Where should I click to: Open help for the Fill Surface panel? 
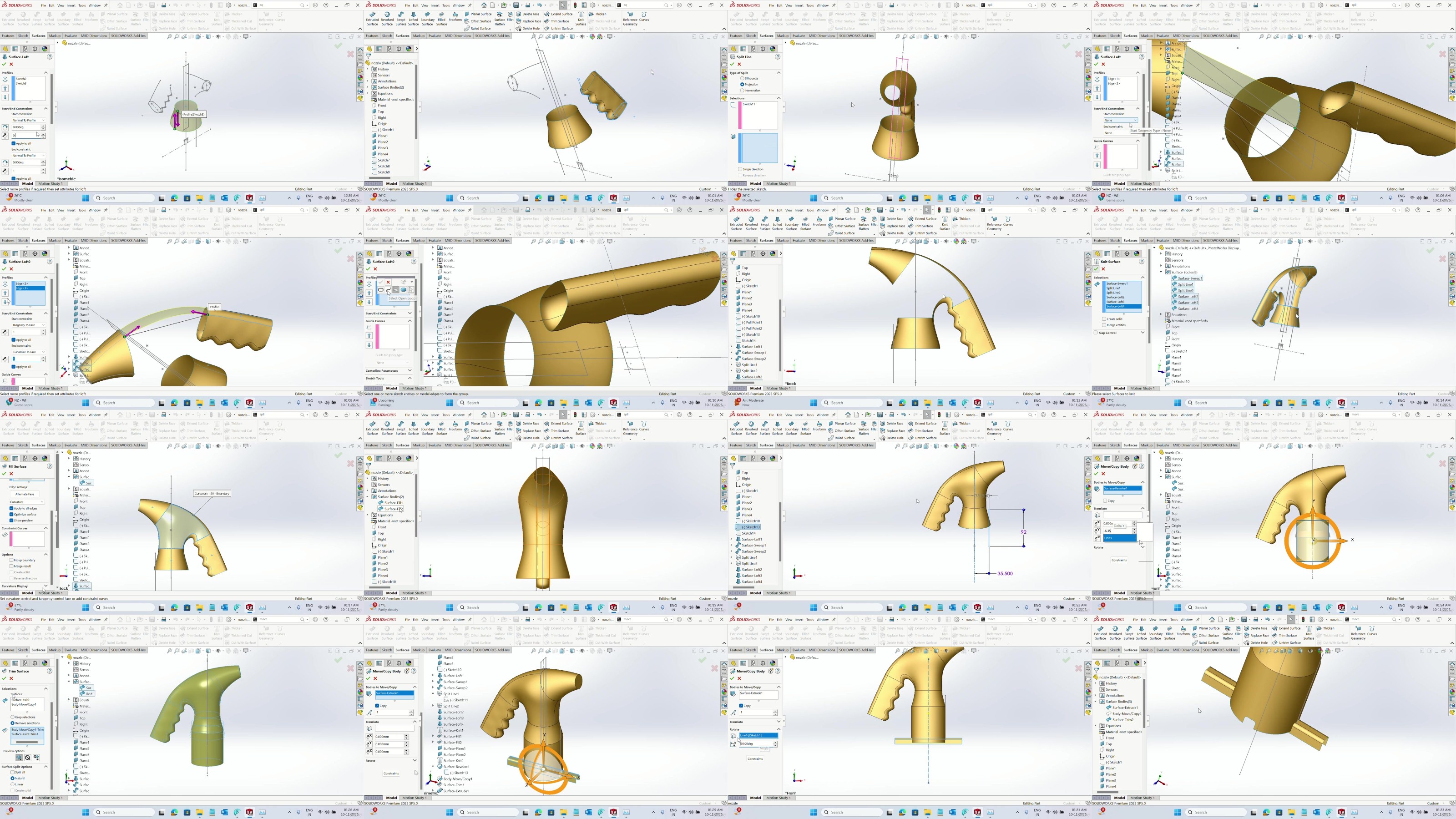(x=50, y=466)
